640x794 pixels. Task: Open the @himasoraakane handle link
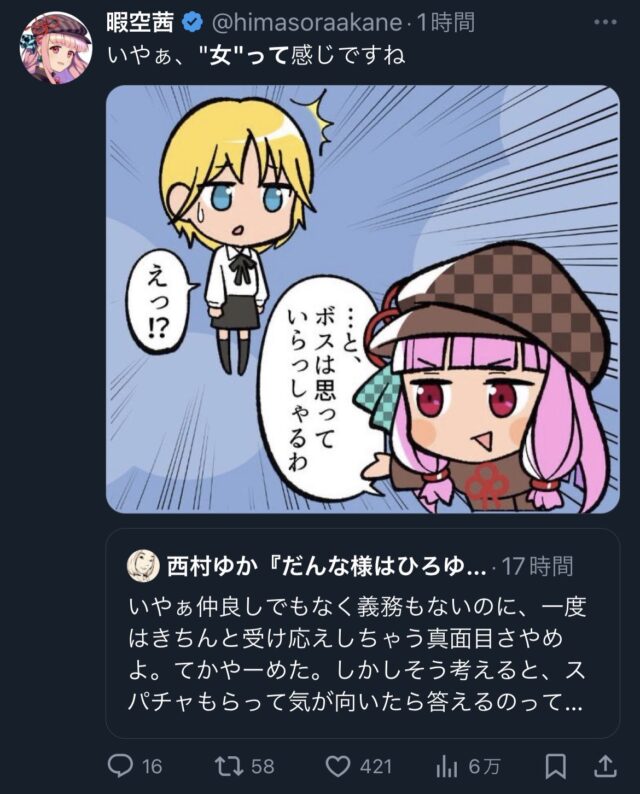[306, 23]
